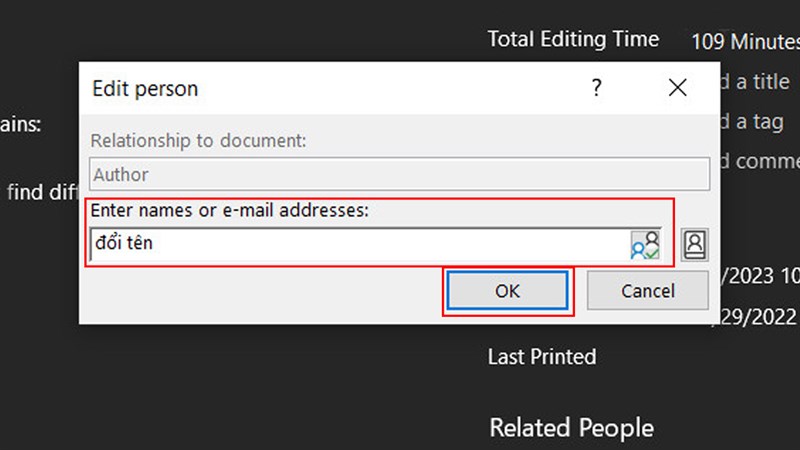The image size is (800, 450).
Task: Click the 2022 date value
Action: [x=758, y=316]
